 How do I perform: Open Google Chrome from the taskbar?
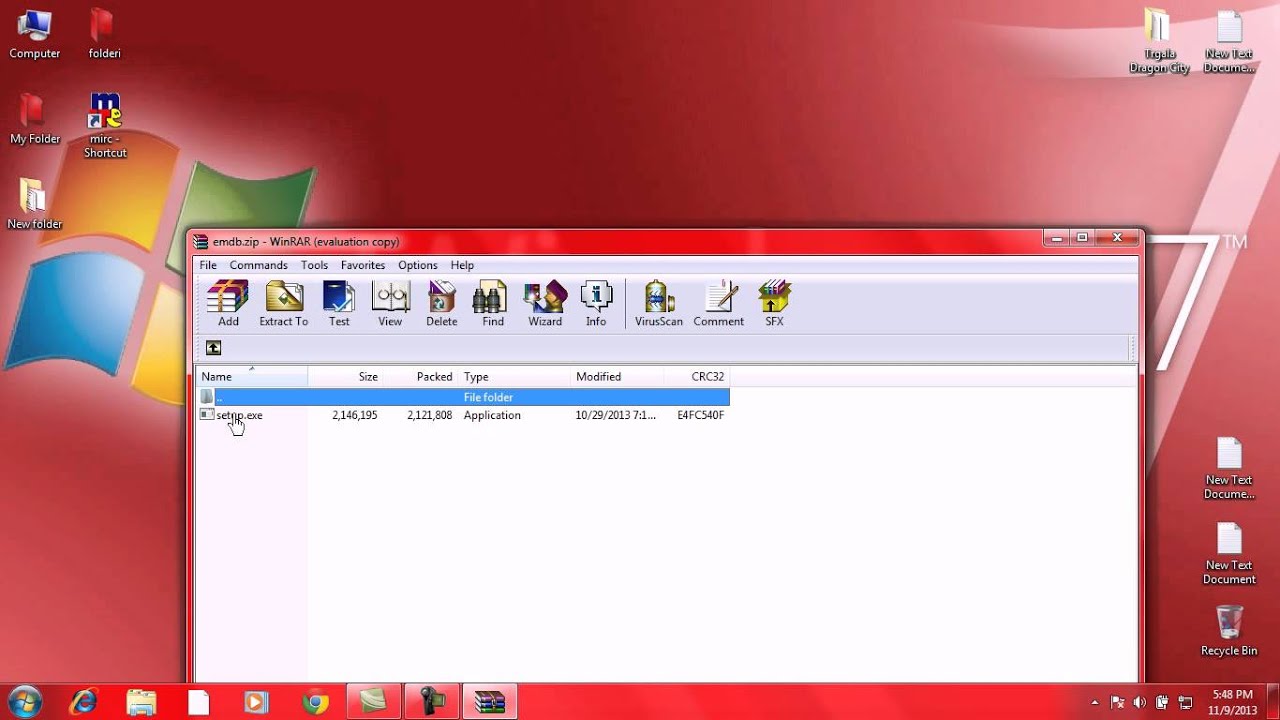click(x=316, y=702)
